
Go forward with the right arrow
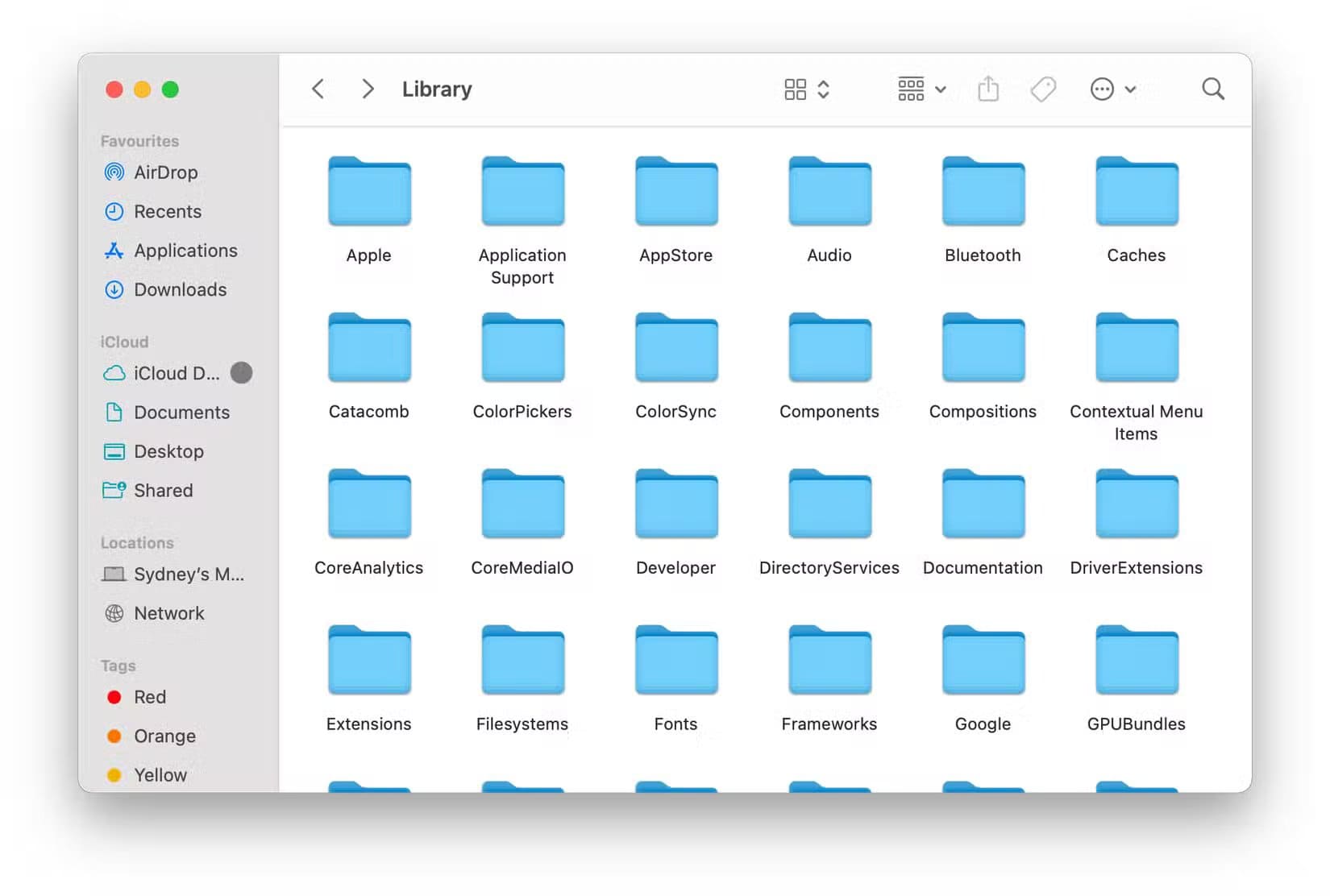pyautogui.click(x=368, y=89)
